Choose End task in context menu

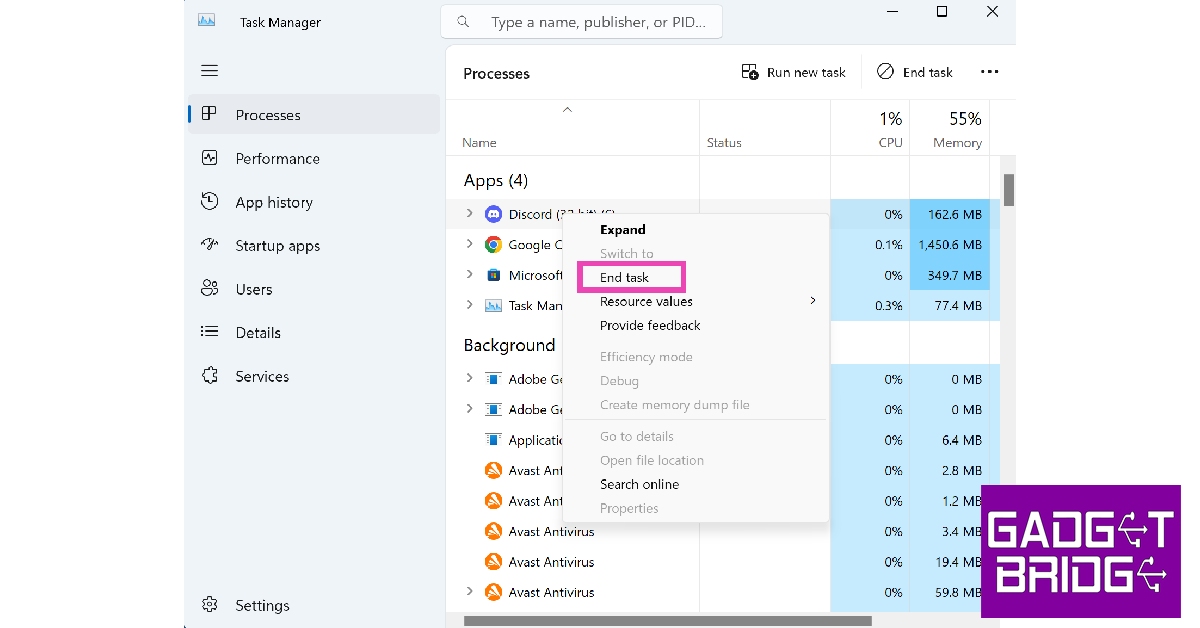(x=625, y=277)
